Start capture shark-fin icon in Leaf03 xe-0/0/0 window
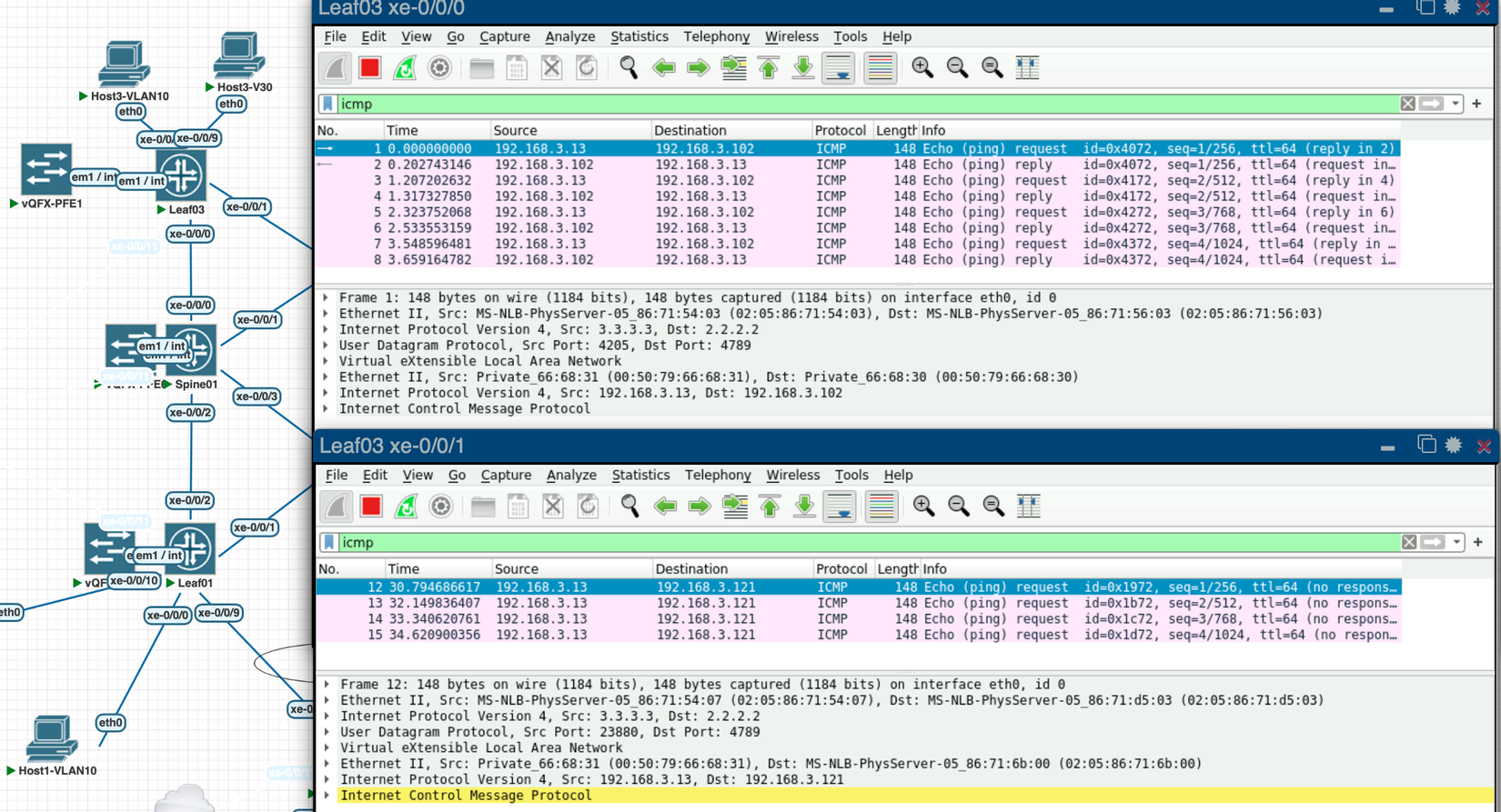The width and height of the screenshot is (1501, 812). coord(335,68)
